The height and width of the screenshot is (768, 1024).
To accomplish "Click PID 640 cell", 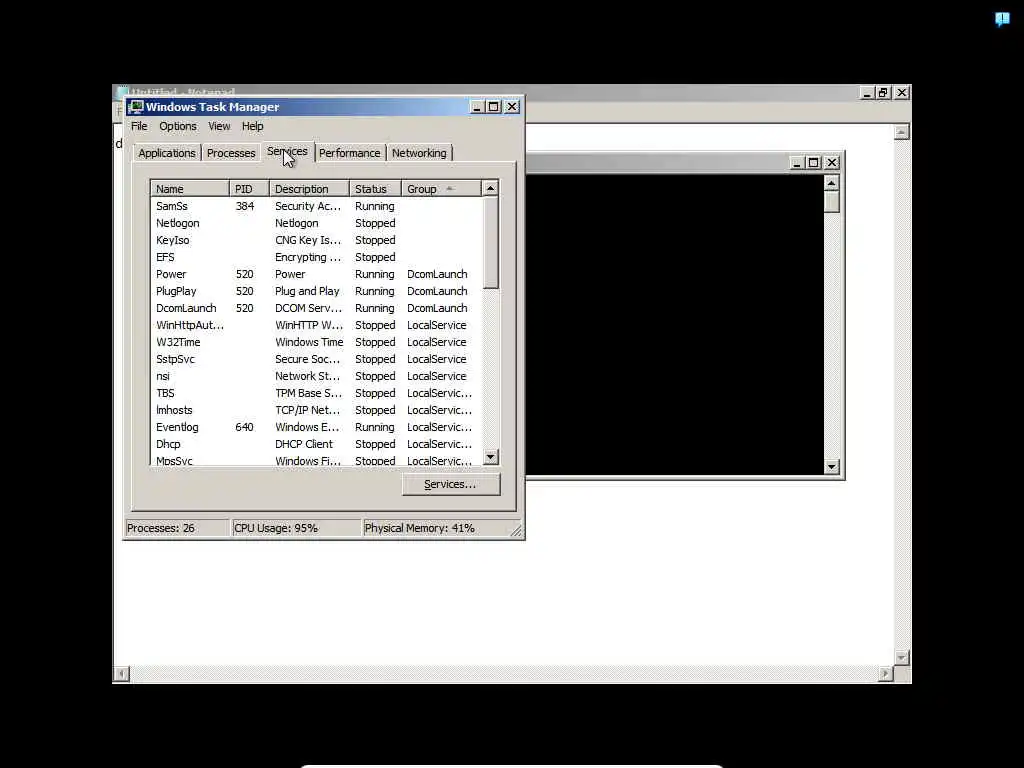I will (245, 426).
